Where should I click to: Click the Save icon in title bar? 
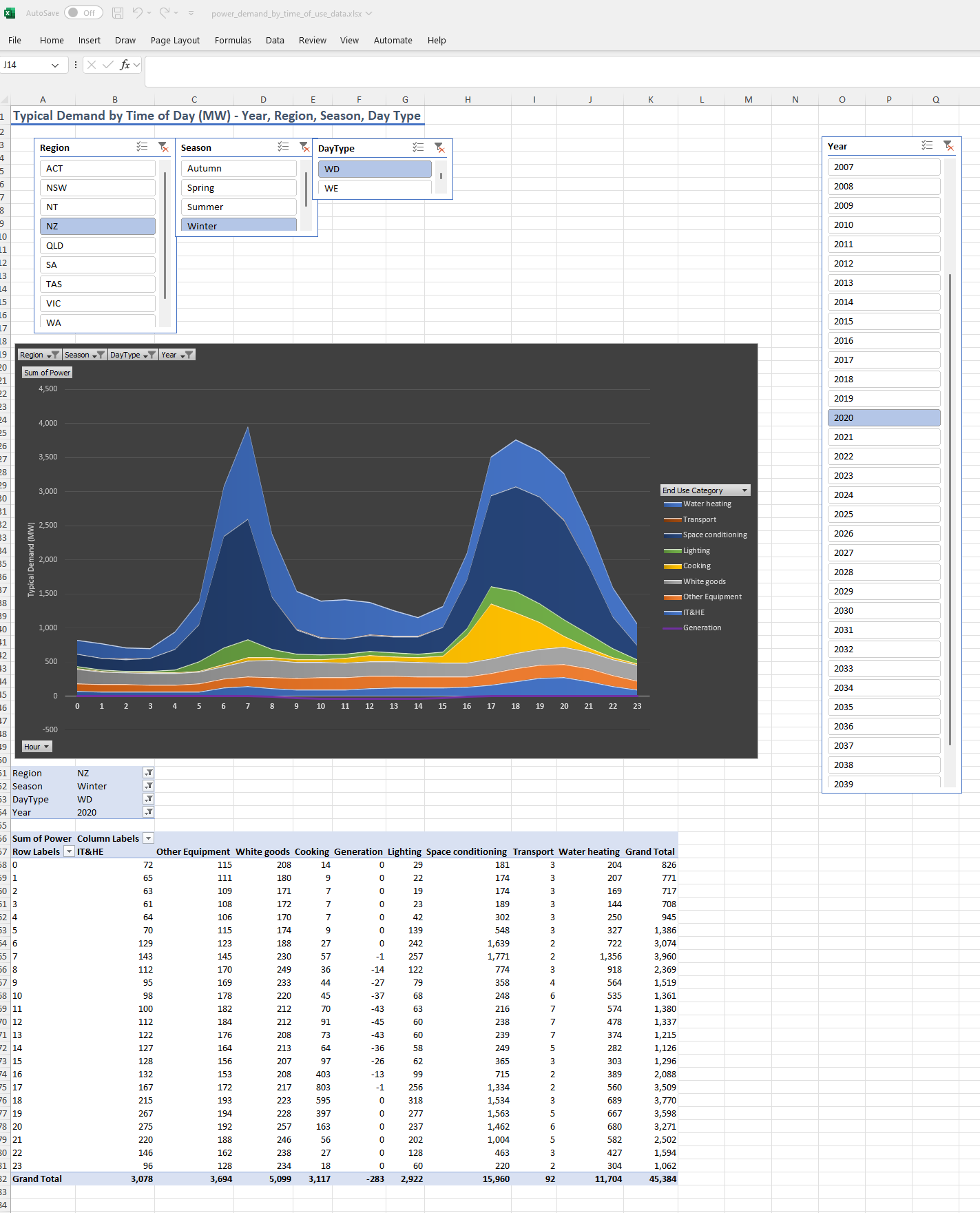point(118,13)
